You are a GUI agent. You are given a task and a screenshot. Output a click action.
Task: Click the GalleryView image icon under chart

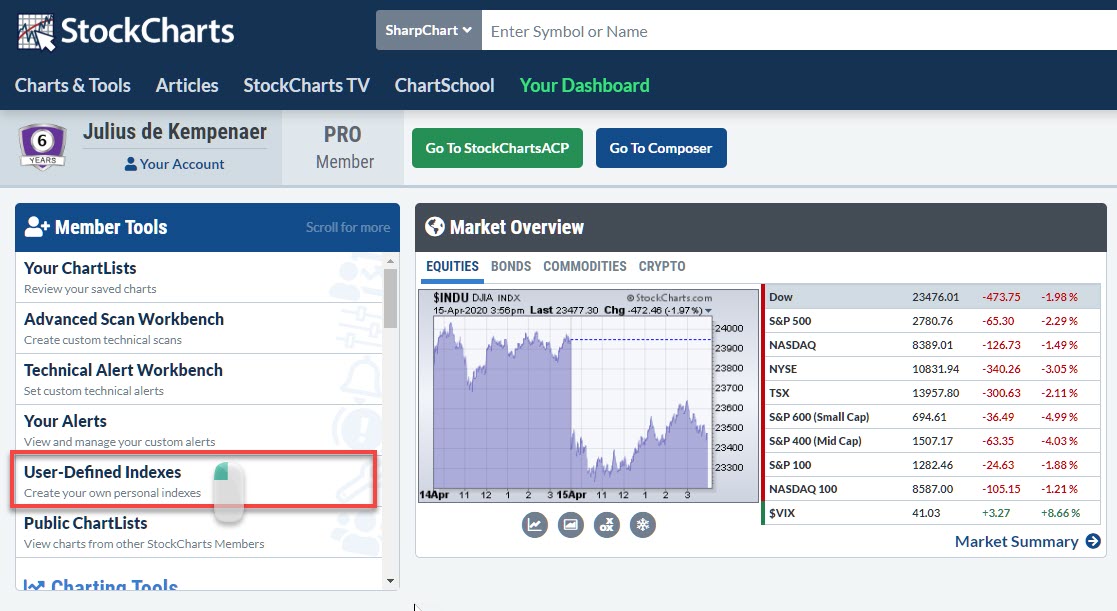[571, 524]
